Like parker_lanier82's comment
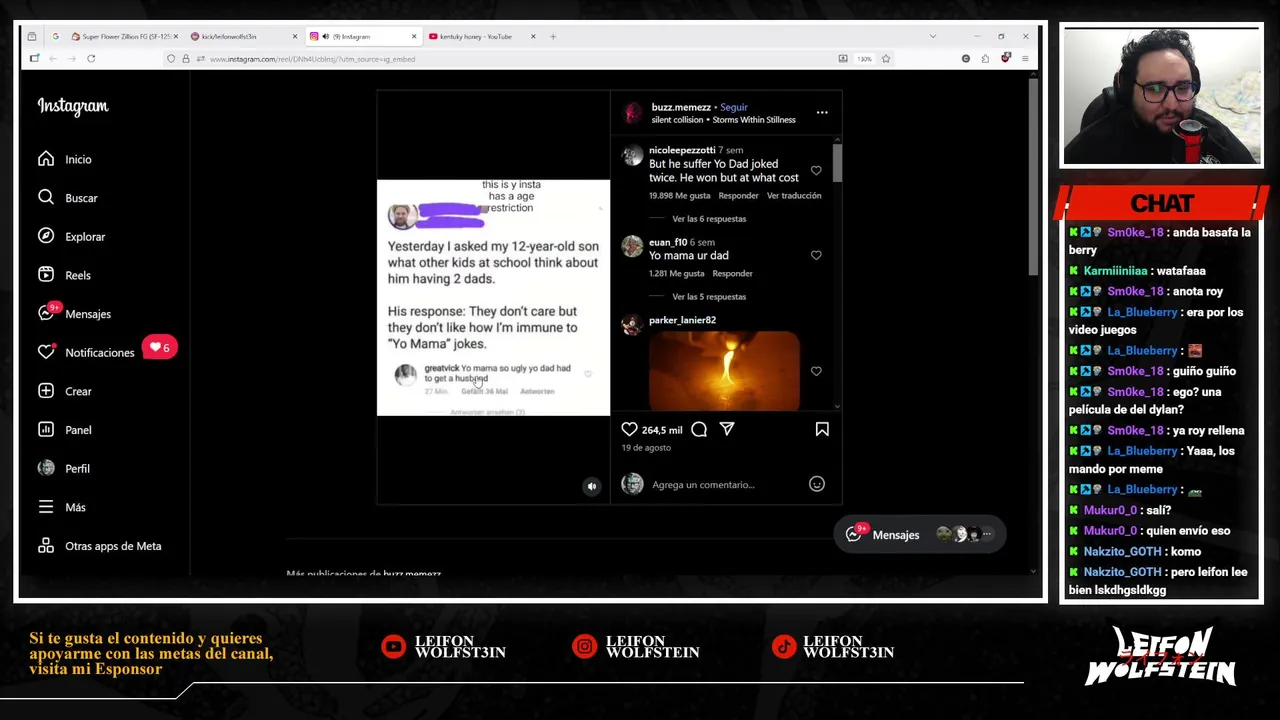1280x720 pixels. tap(816, 371)
